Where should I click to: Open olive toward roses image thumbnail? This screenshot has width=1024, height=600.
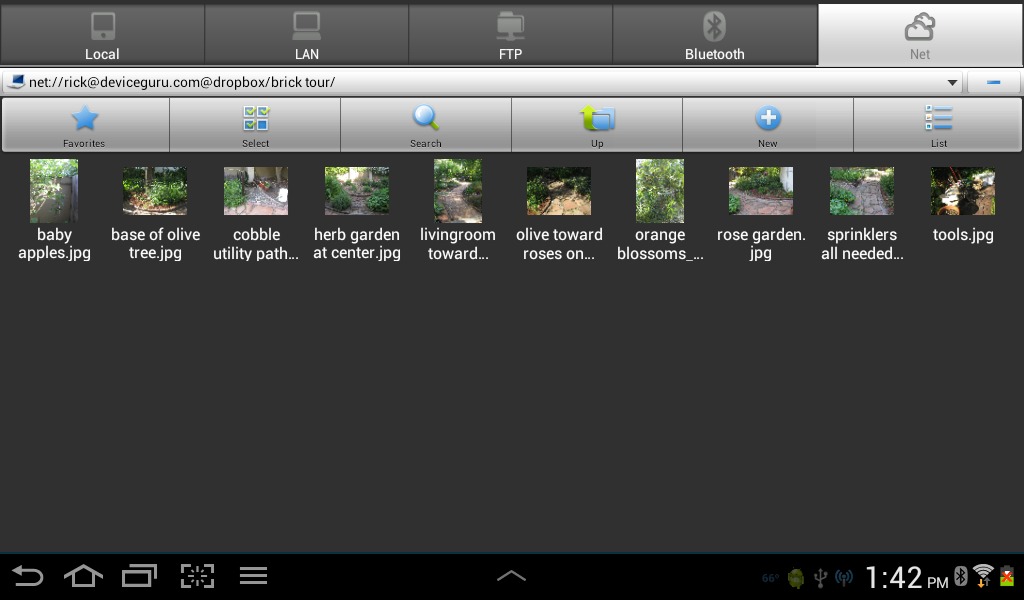(559, 191)
